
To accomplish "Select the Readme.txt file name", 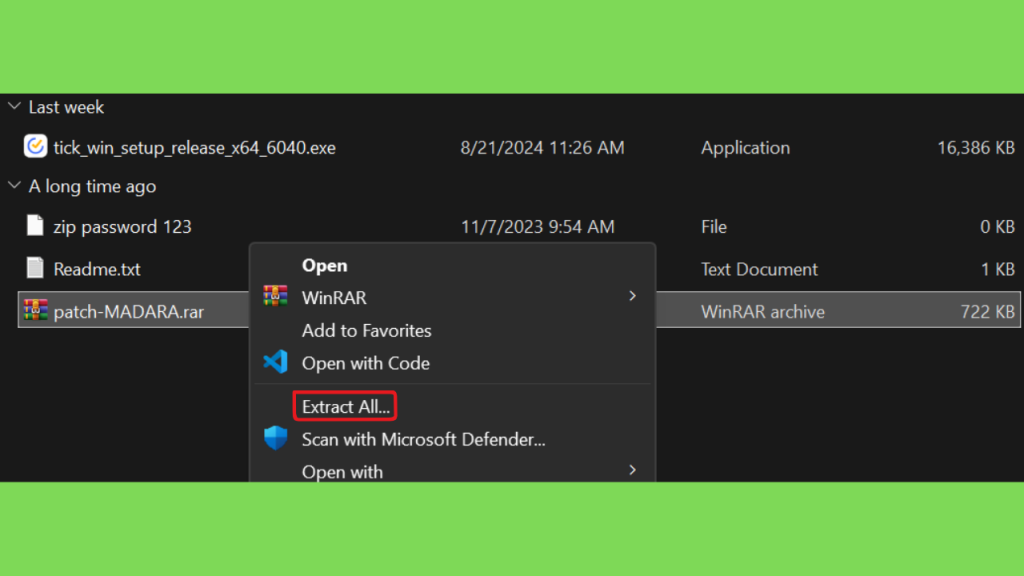I will pos(97,269).
